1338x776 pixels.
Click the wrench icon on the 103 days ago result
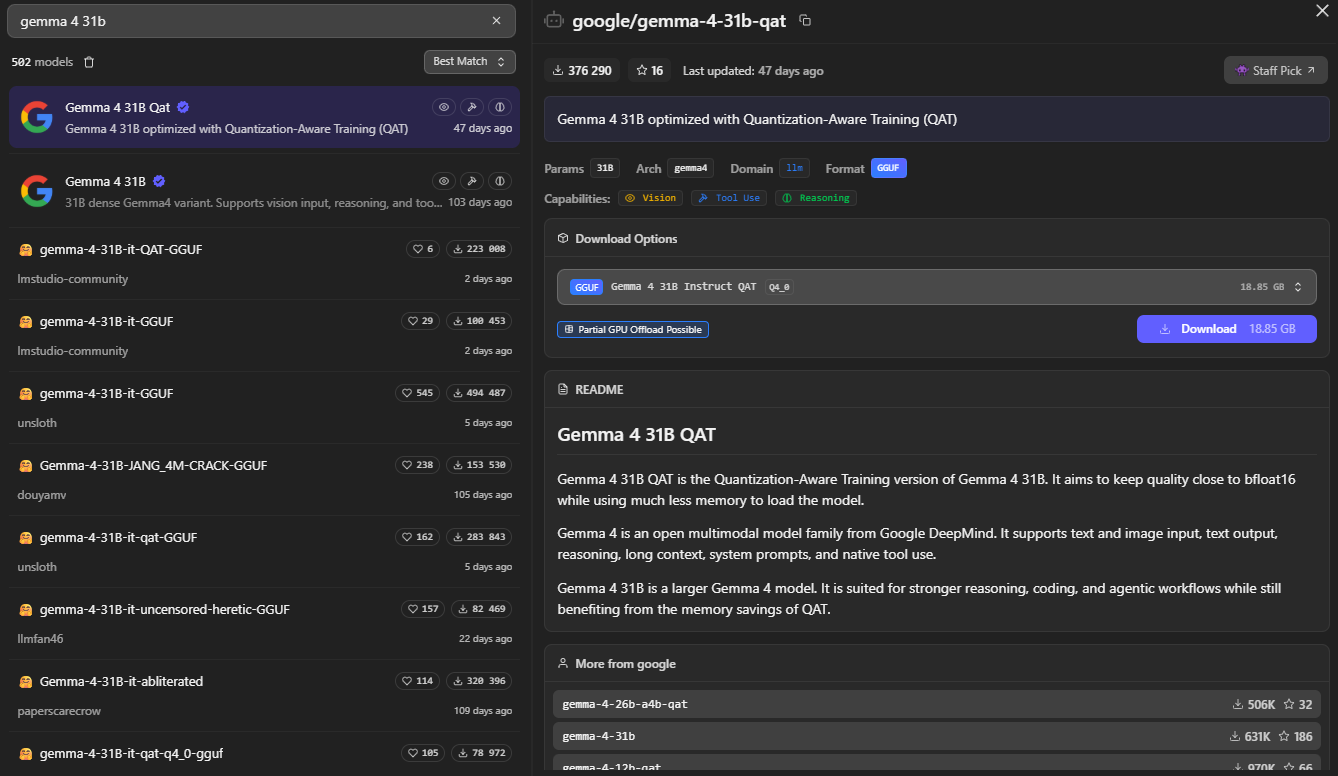pyautogui.click(x=472, y=181)
